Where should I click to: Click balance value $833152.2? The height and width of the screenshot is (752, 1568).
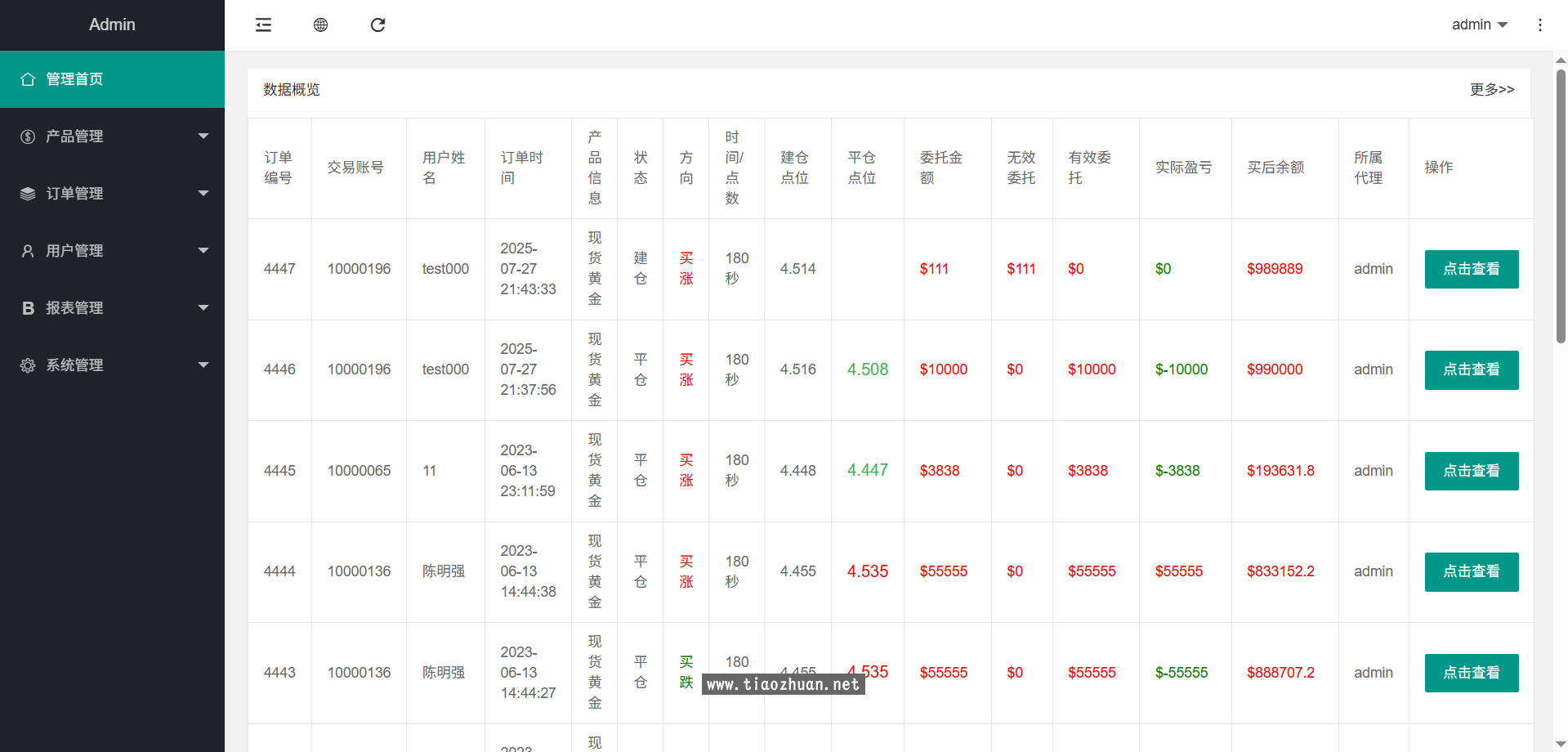click(x=1280, y=571)
